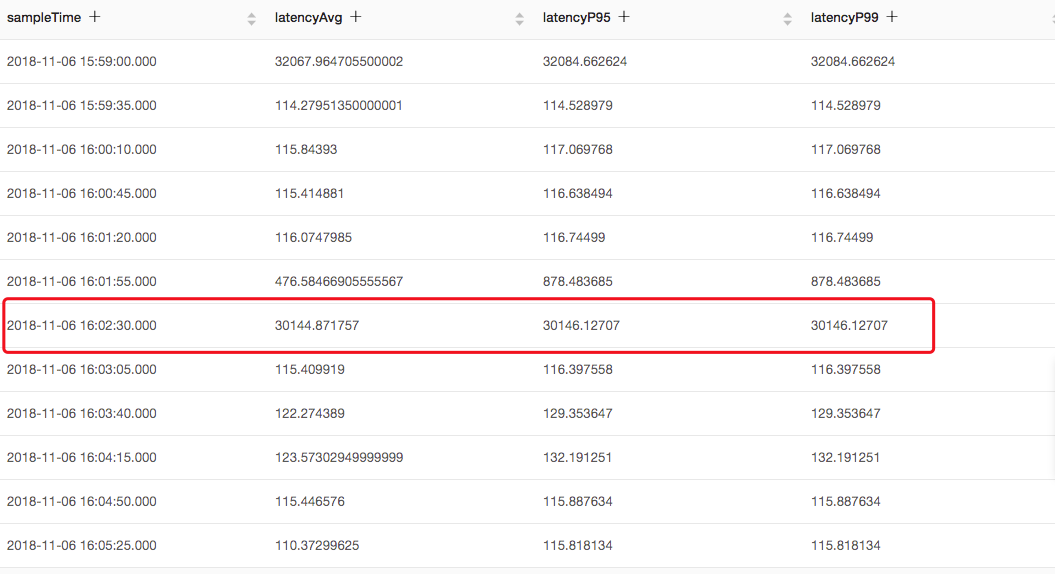Click latencyAvg value 115.84393

(x=305, y=149)
